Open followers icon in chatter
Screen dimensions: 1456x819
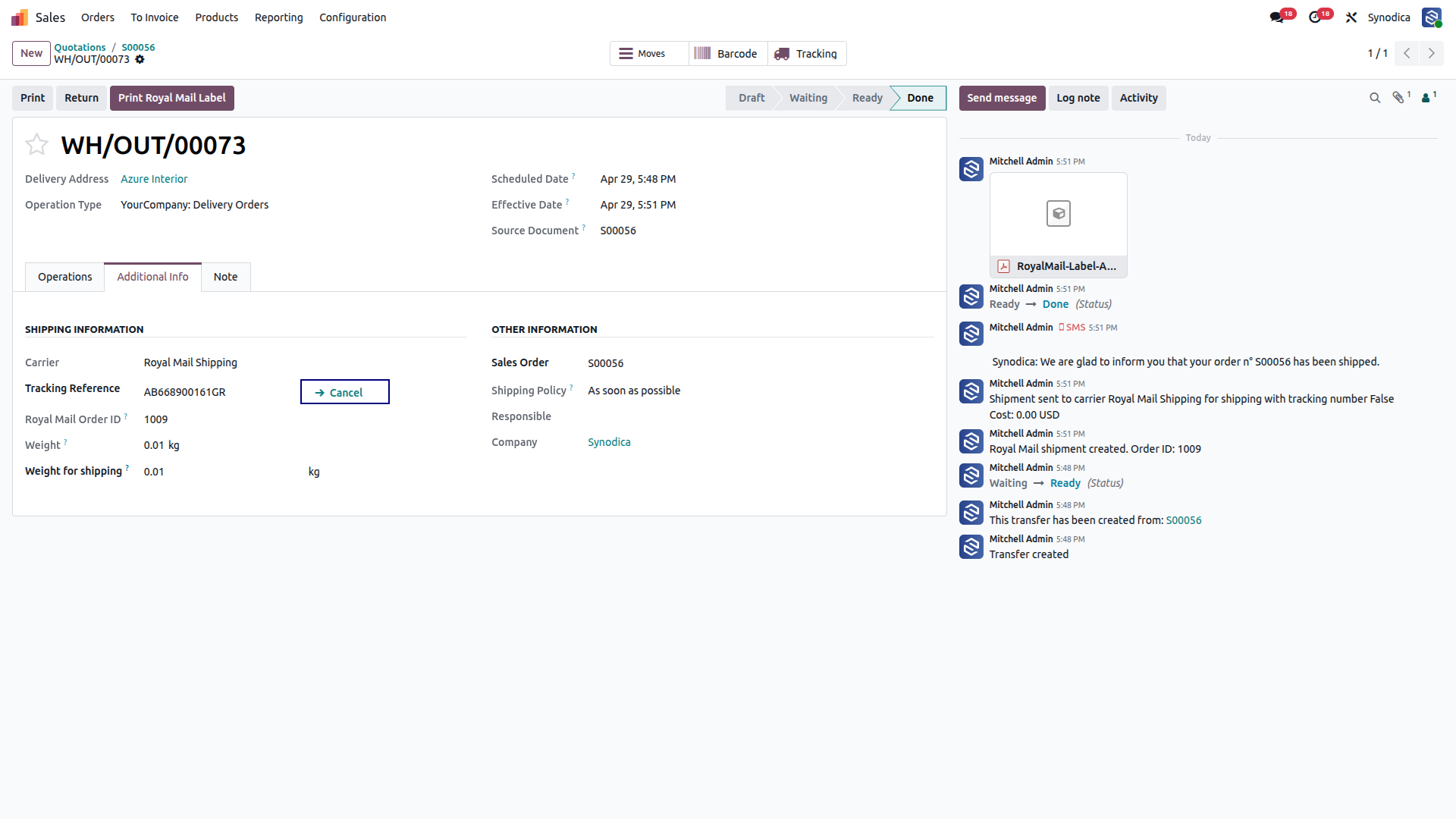pos(1429,97)
